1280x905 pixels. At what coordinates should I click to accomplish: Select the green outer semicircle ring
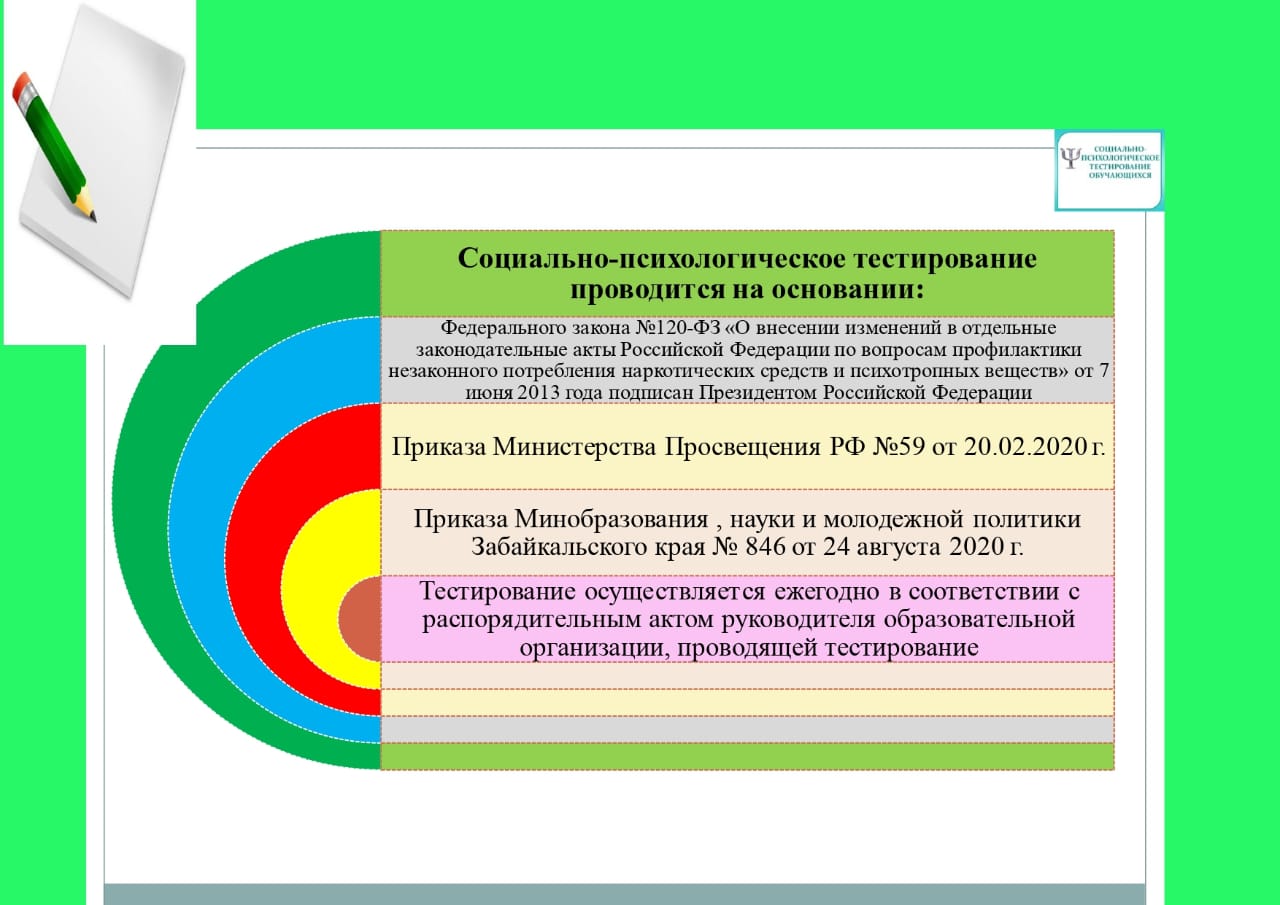coord(150,500)
